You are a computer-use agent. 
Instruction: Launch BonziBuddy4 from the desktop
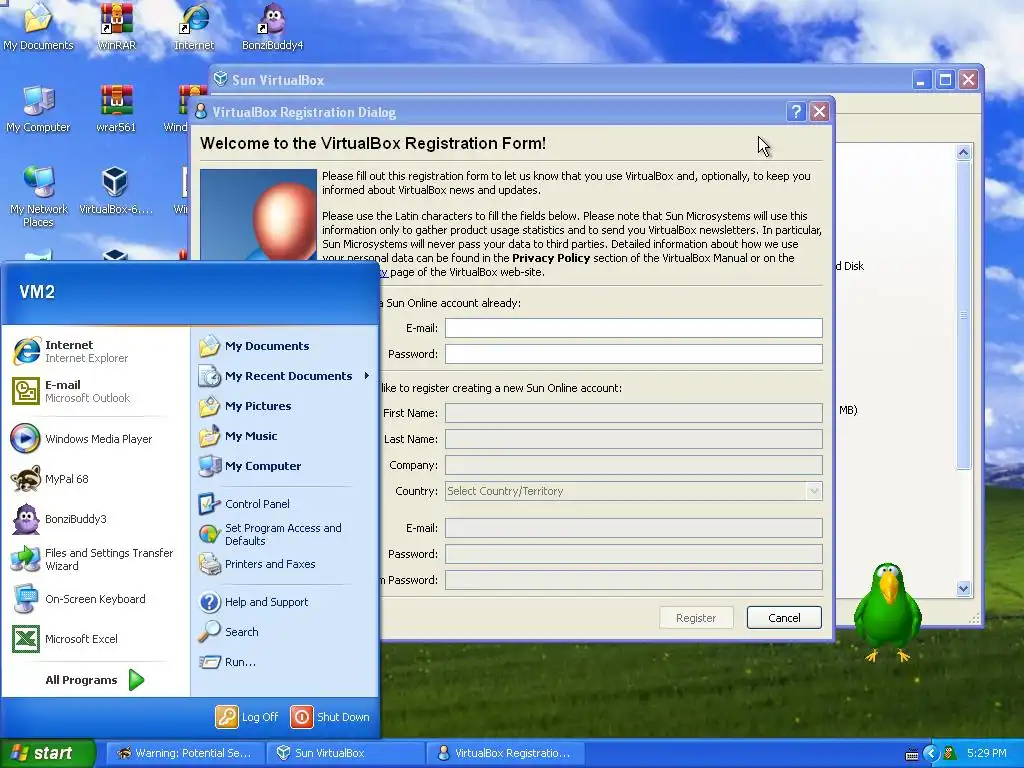[x=272, y=26]
